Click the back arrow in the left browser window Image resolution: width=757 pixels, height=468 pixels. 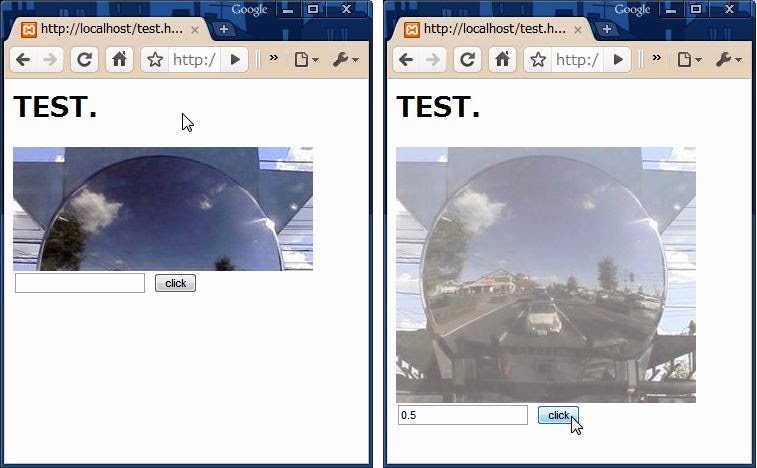pos(23,60)
